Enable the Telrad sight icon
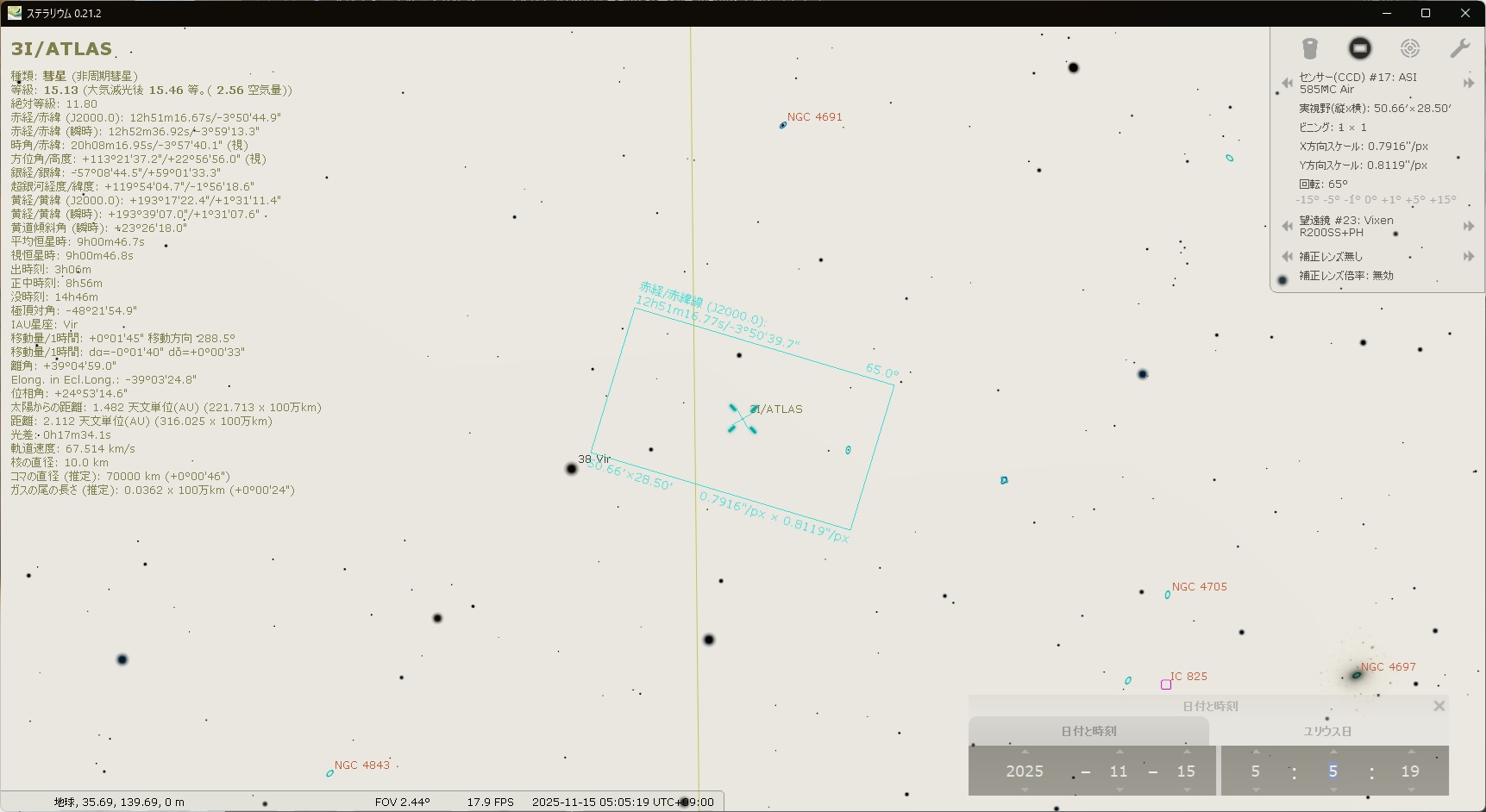Image resolution: width=1486 pixels, height=812 pixels. tap(1409, 48)
